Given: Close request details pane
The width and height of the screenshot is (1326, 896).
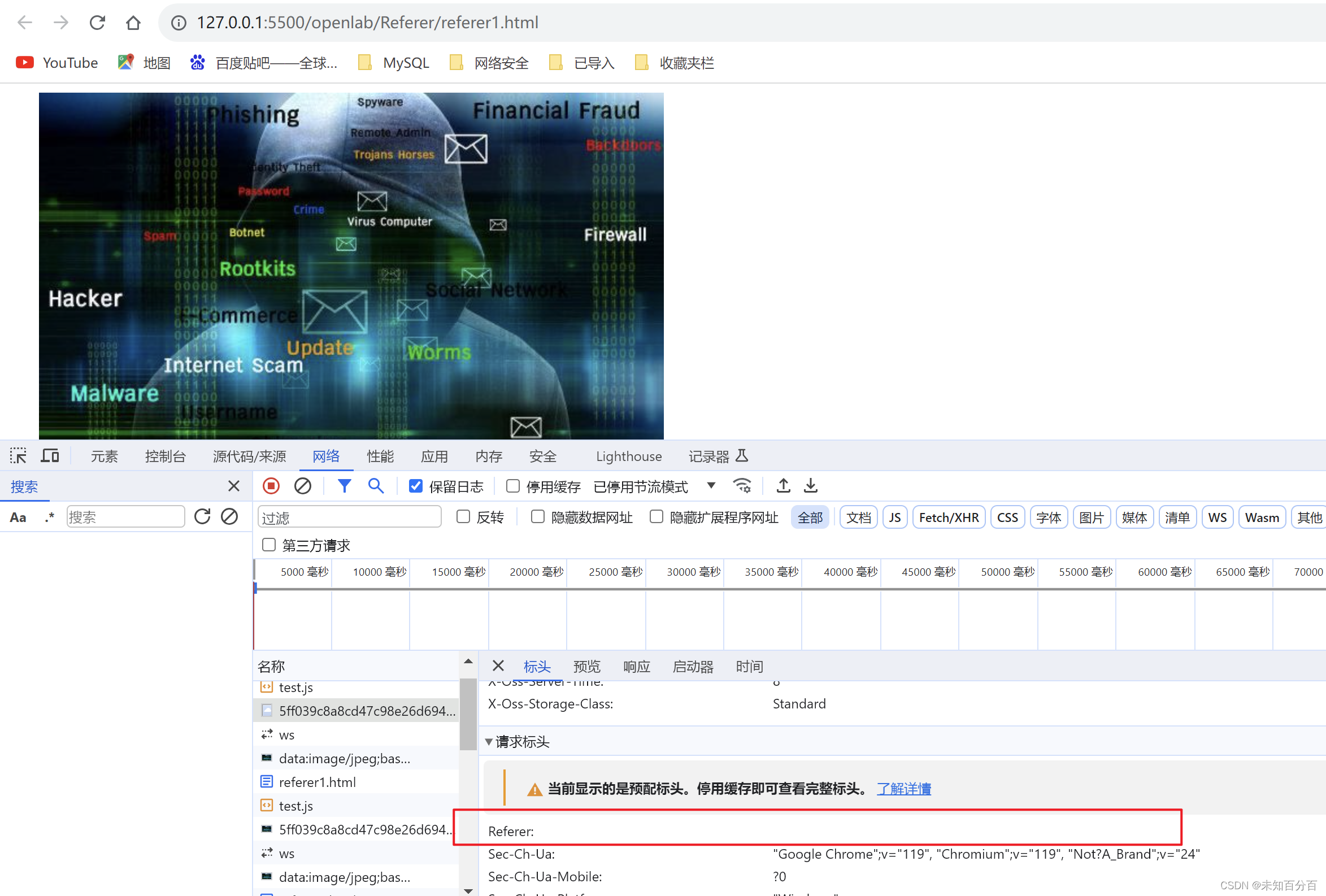Looking at the screenshot, I should pos(498,666).
